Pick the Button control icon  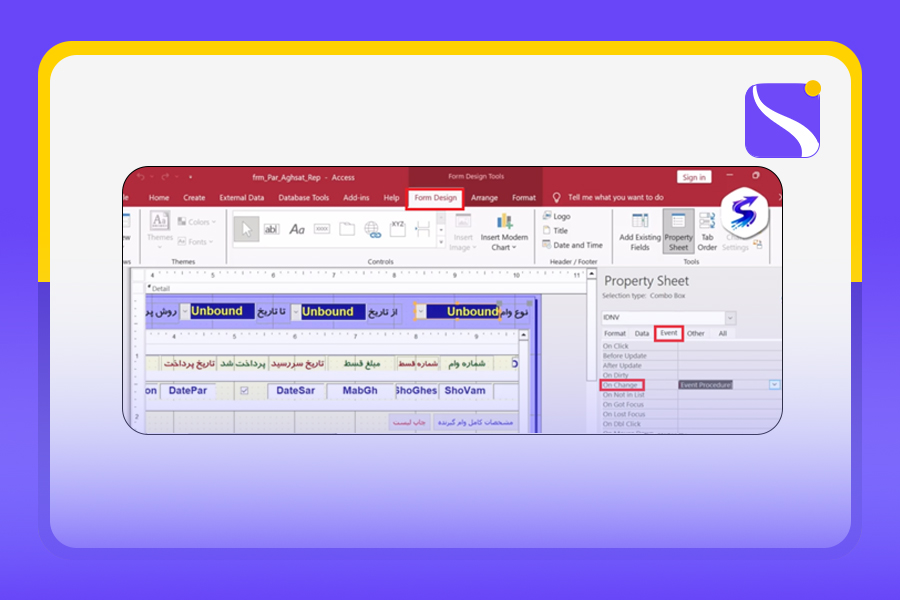[322, 229]
